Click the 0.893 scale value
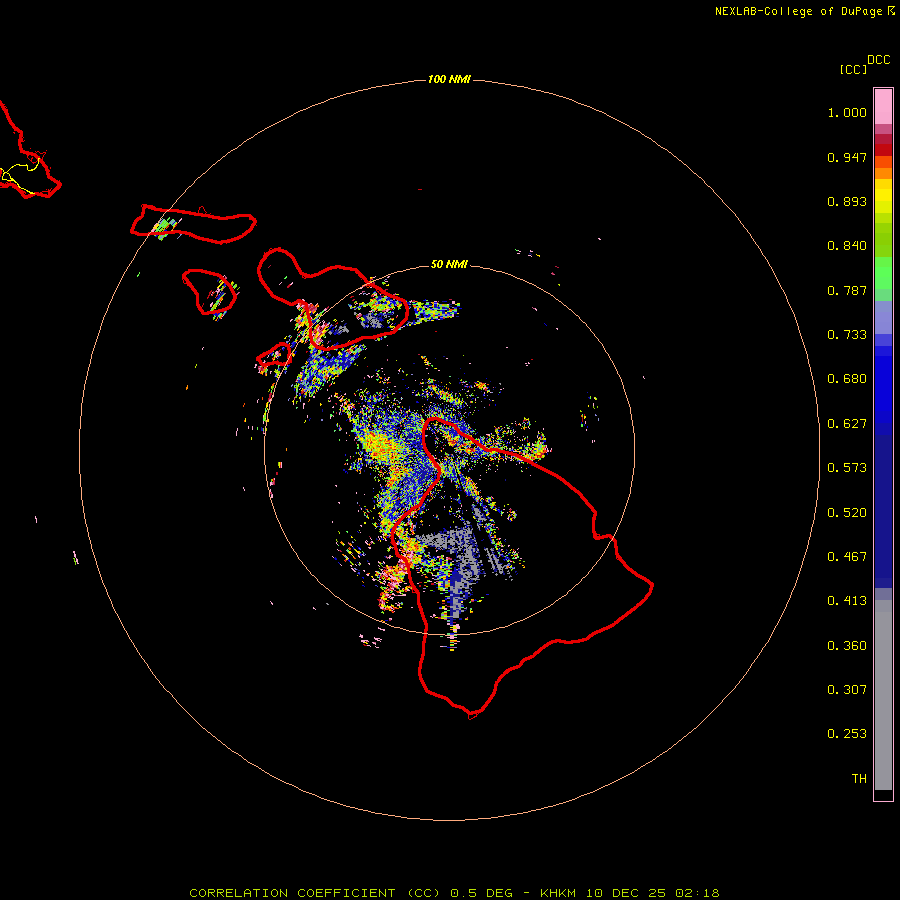 [x=847, y=201]
